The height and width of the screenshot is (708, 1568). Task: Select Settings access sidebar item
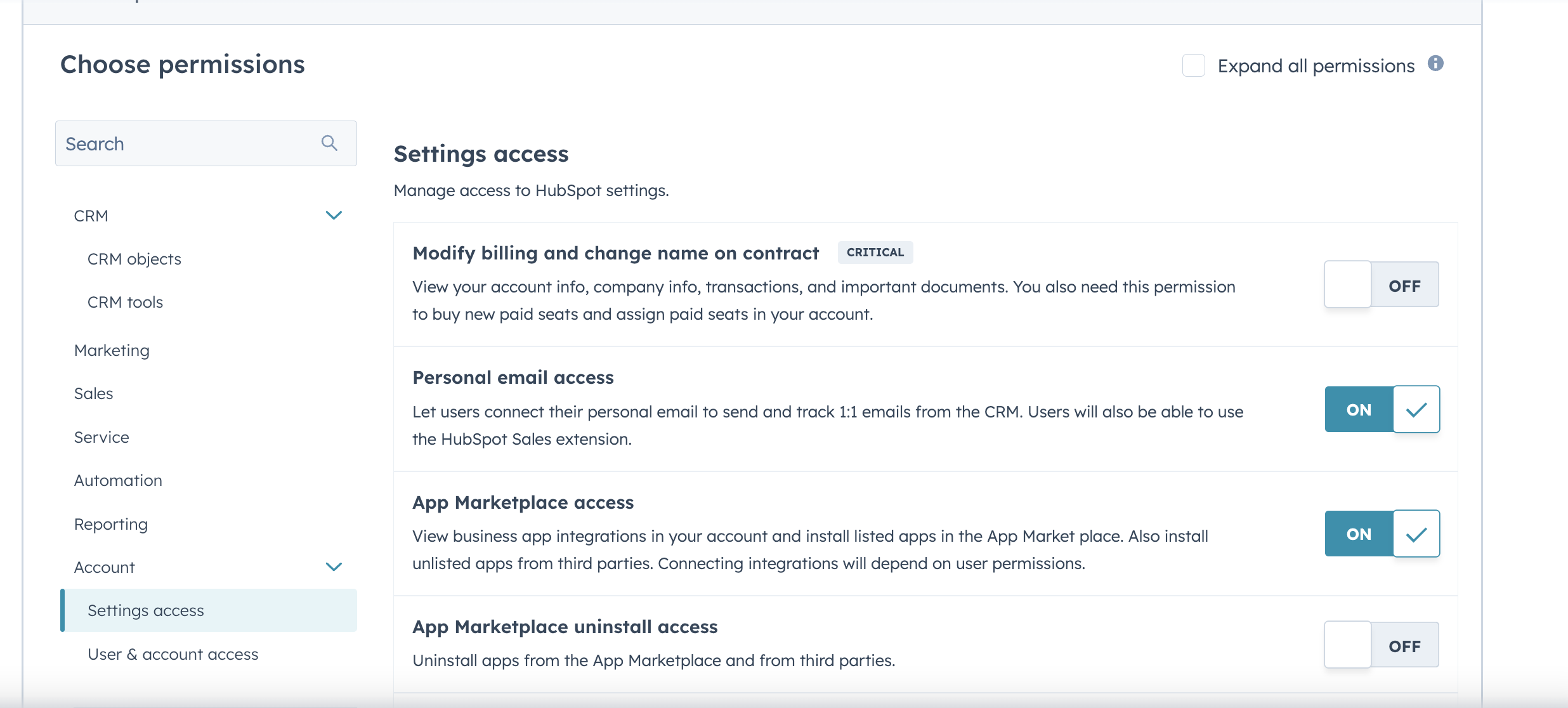tap(146, 610)
